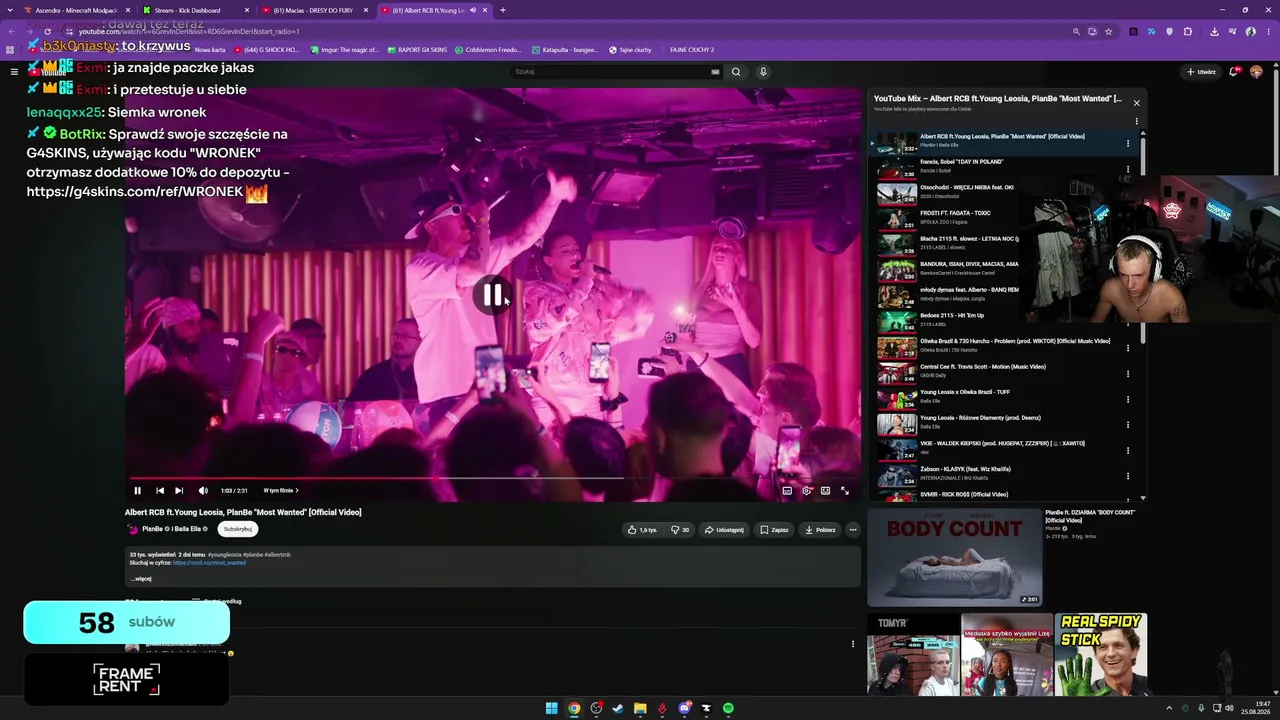Open Chrome from the taskbar
This screenshot has height=720, width=1280.
(574, 708)
